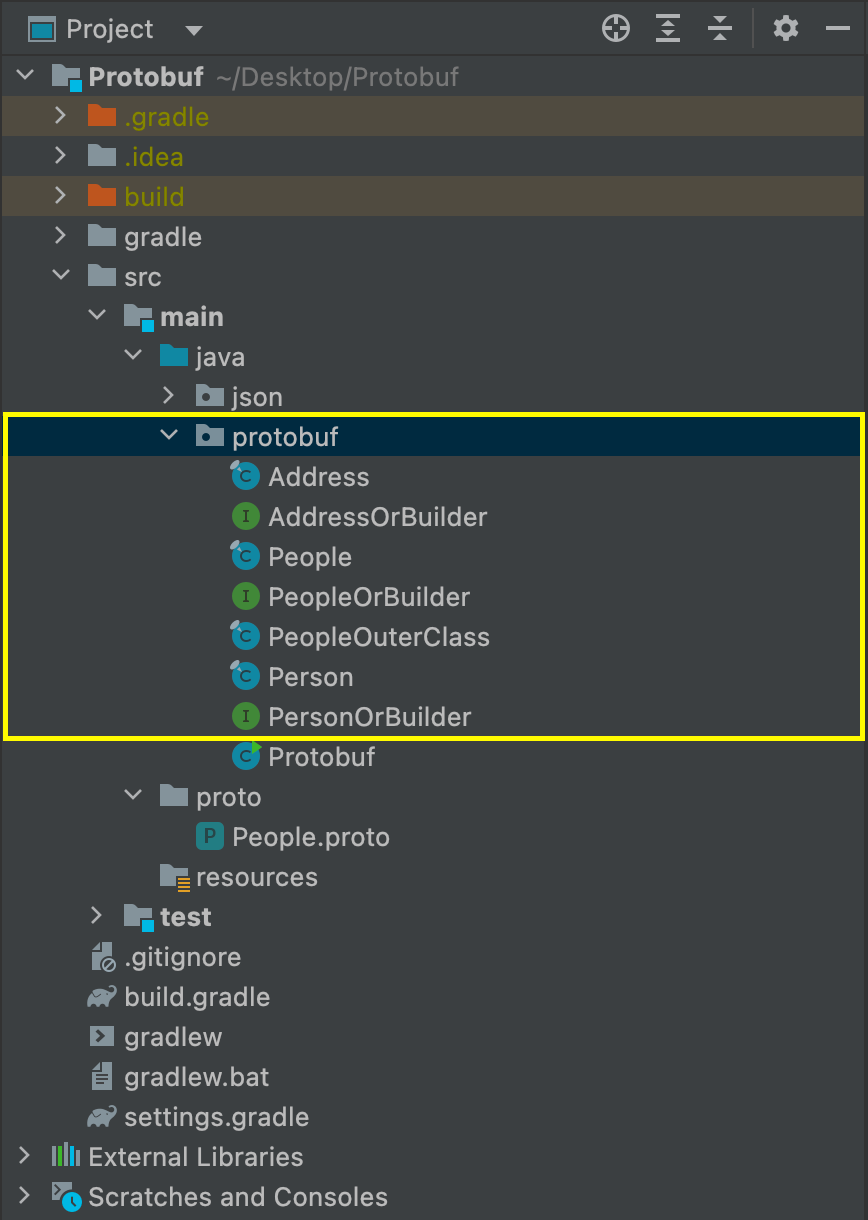The image size is (868, 1220).
Task: Click the proto file icon beside People.proto
Action: click(x=209, y=836)
